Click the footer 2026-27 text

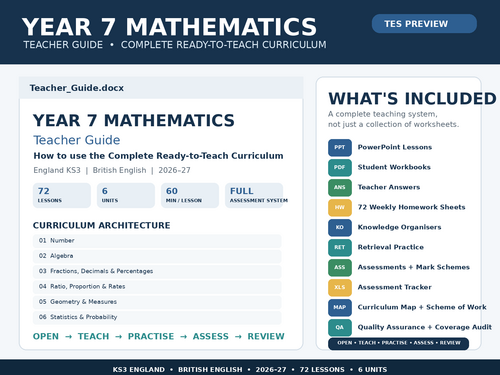tap(271, 369)
